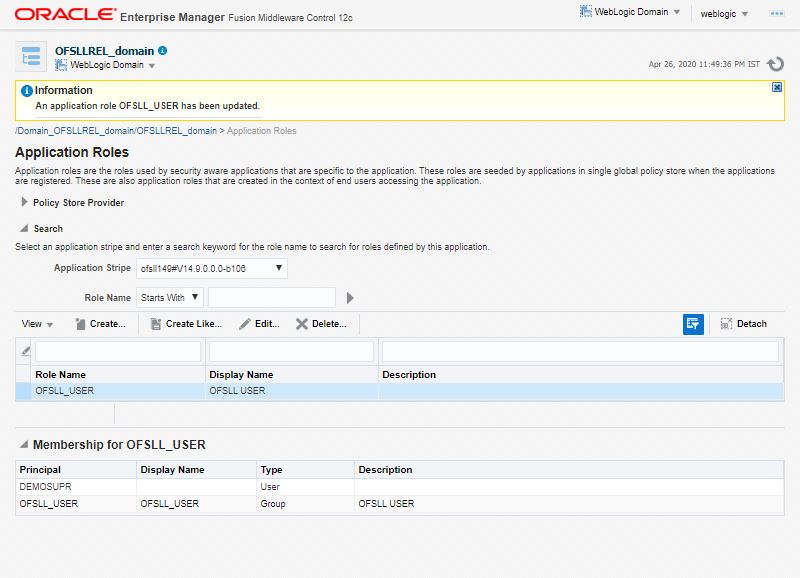
Task: Click the Create... button
Action: point(101,323)
